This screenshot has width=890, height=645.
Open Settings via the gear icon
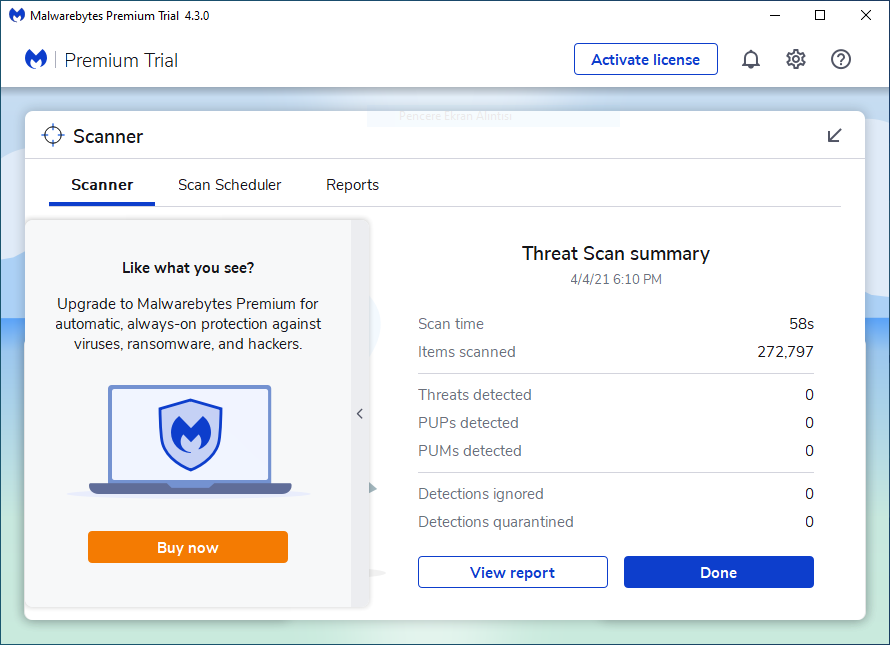click(796, 60)
